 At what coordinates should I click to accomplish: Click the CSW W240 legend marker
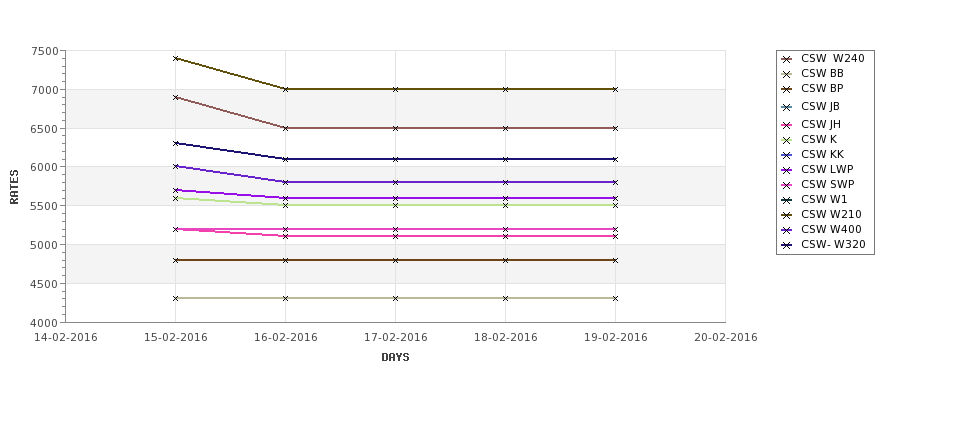[x=787, y=59]
